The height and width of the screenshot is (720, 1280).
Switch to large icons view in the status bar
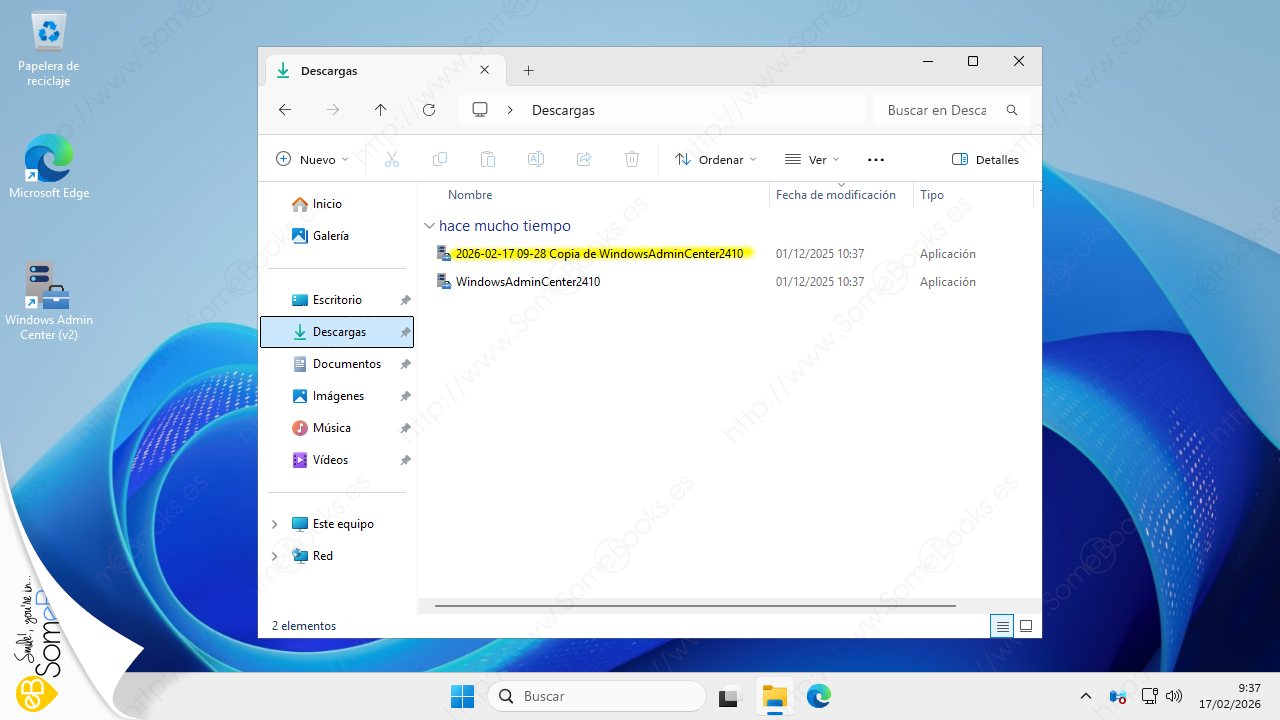[x=1025, y=627]
